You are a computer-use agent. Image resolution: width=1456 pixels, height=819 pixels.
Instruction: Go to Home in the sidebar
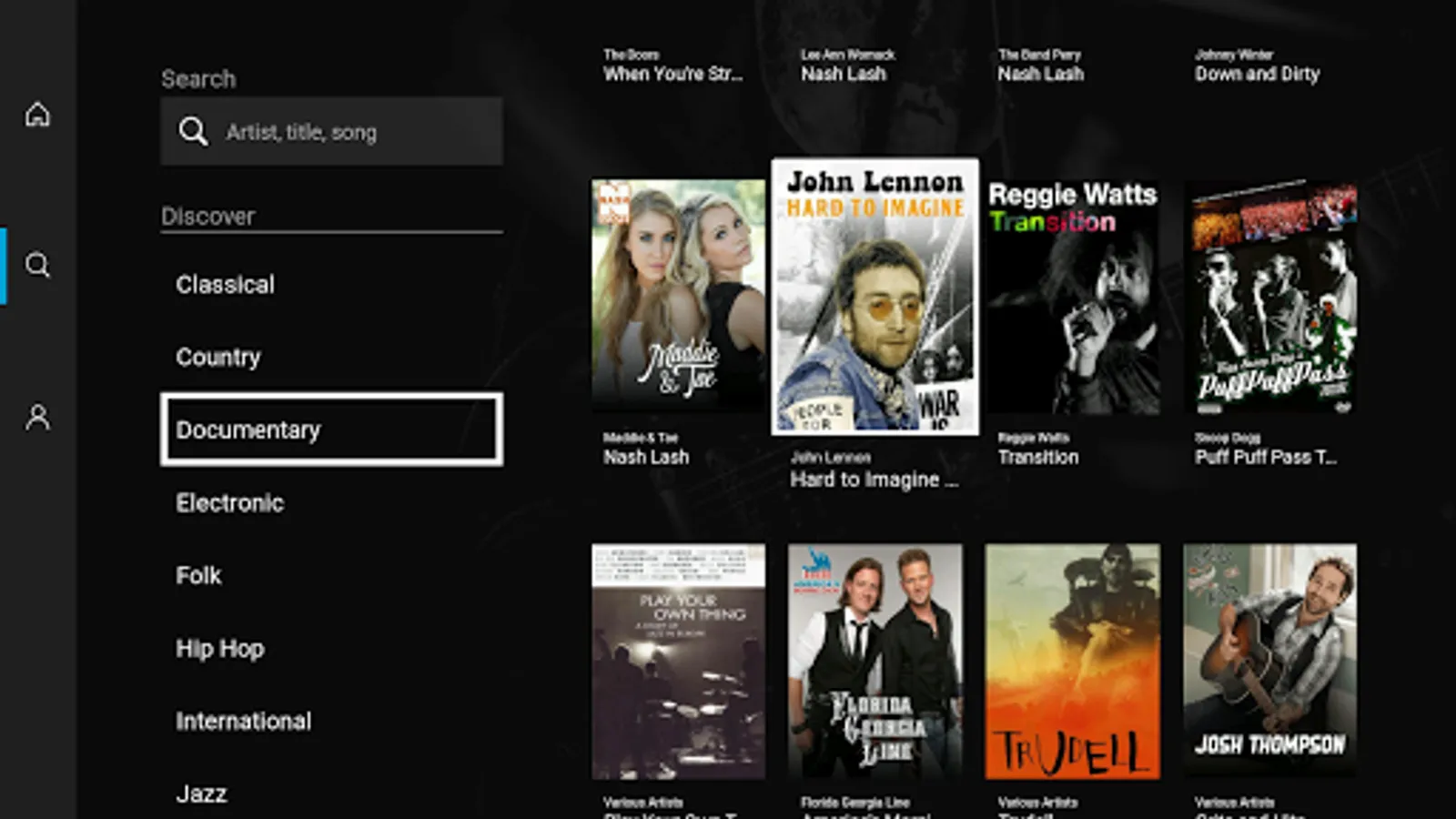37,115
